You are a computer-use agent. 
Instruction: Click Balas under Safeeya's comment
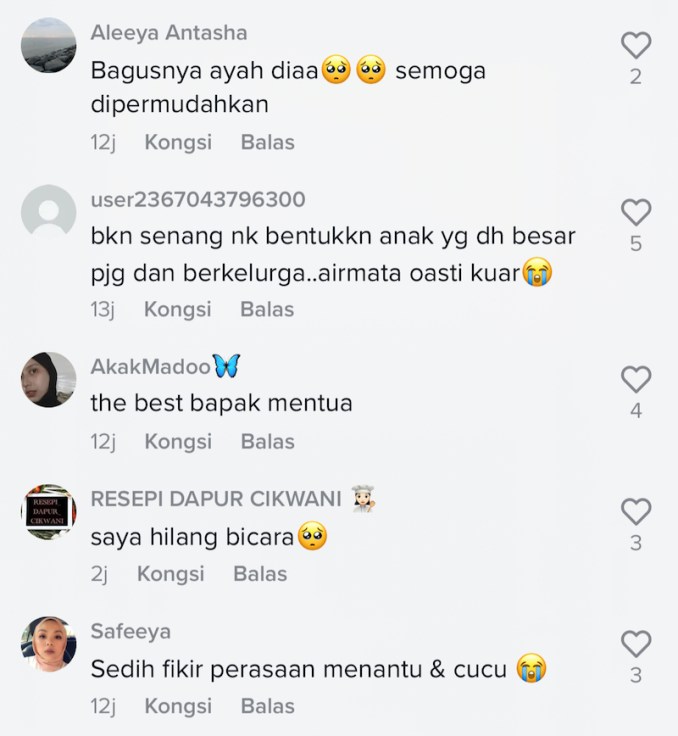tap(268, 706)
